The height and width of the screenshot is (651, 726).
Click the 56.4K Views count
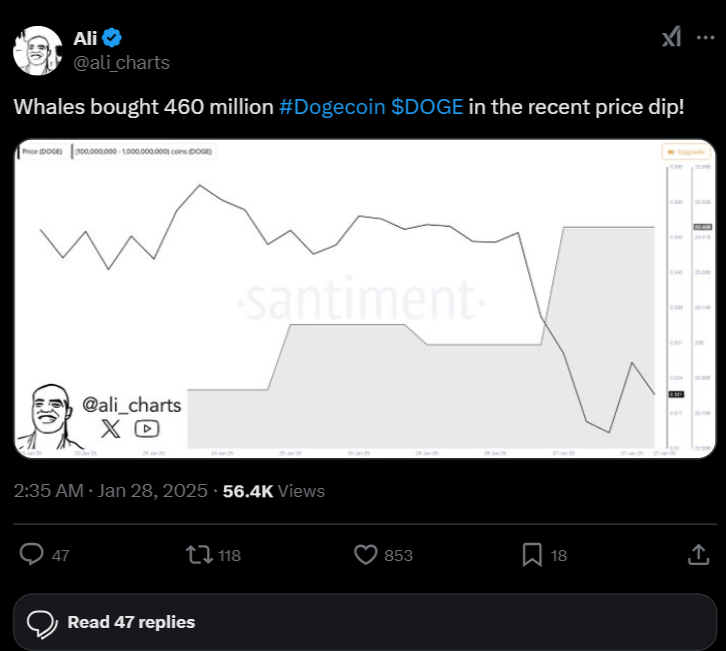pyautogui.click(x=273, y=491)
